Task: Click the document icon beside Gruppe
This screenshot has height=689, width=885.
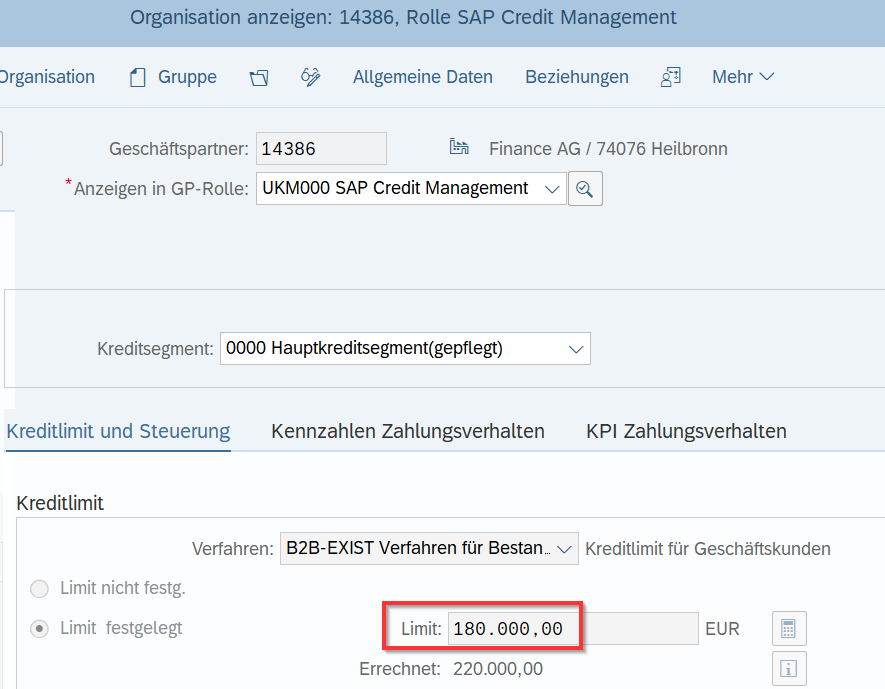Action: (x=137, y=76)
